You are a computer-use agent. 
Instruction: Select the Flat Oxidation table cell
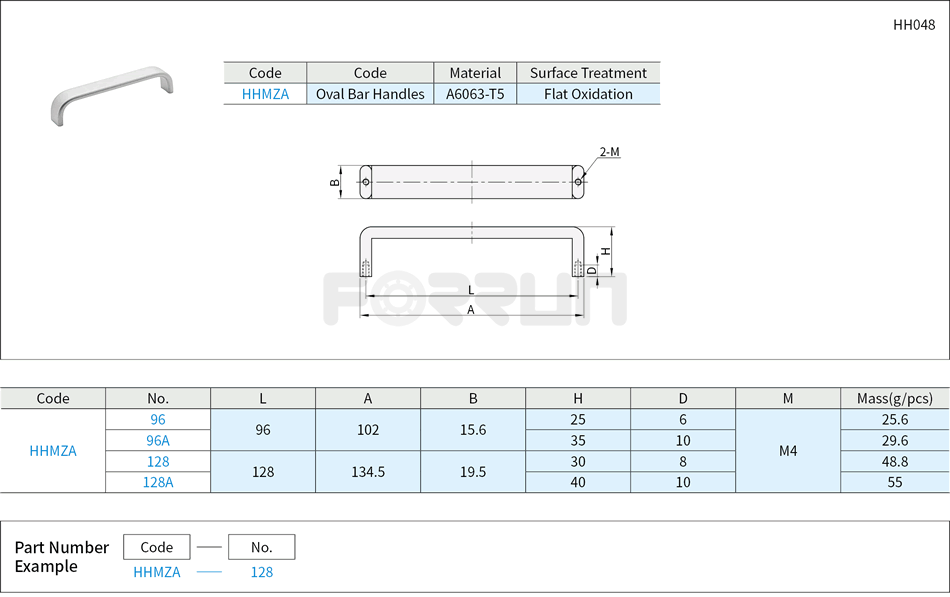[x=589, y=93]
